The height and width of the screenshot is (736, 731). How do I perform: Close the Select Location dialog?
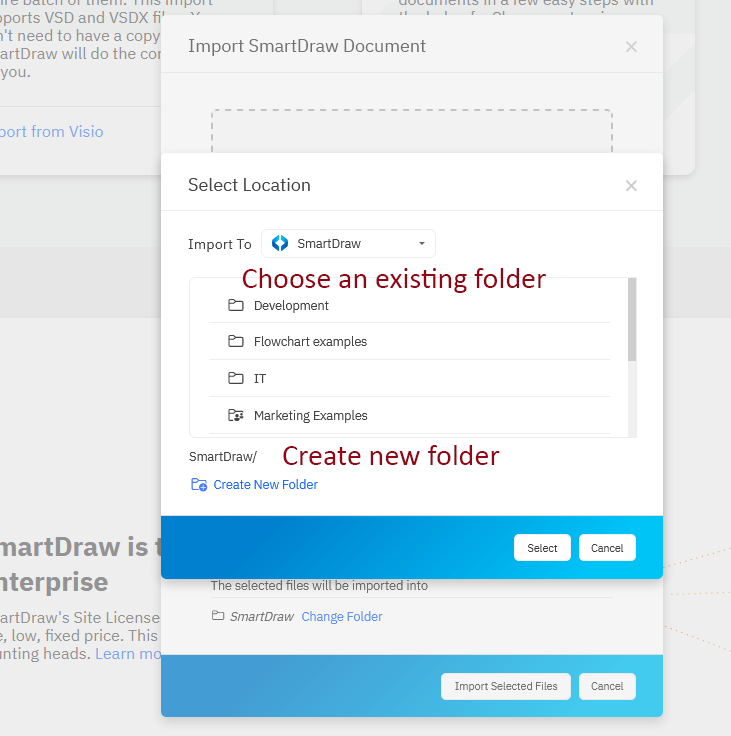click(x=631, y=185)
